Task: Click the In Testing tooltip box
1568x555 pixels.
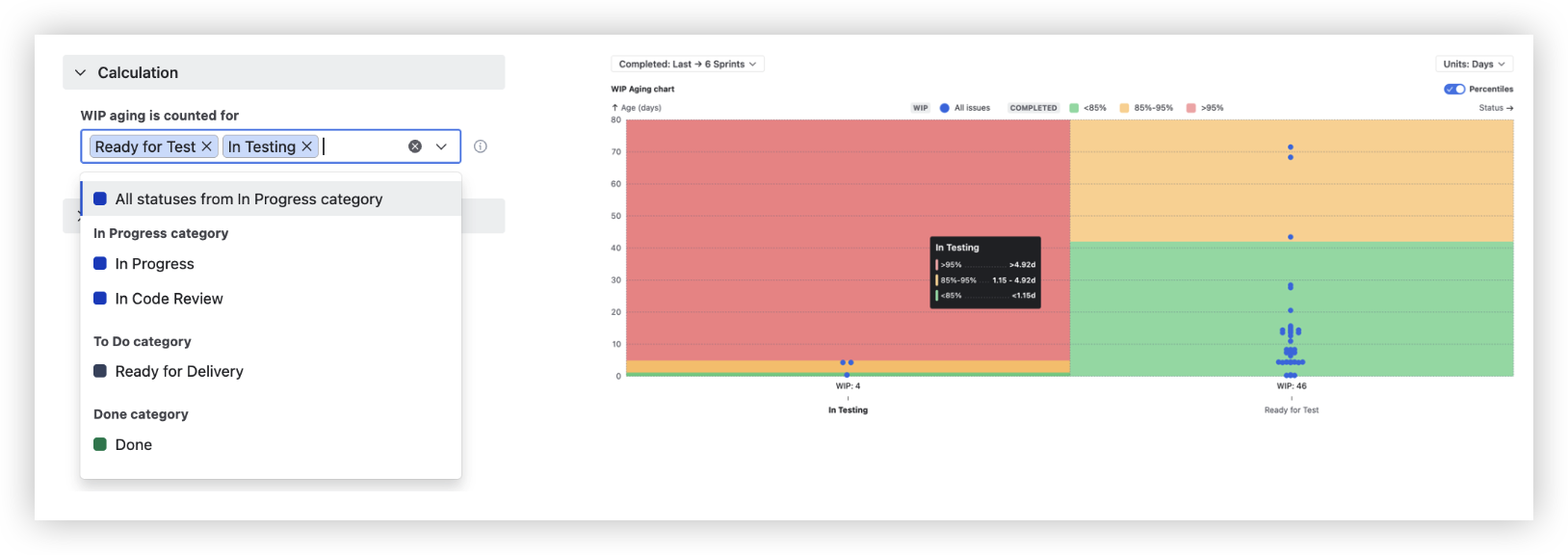Action: pyautogui.click(x=985, y=273)
